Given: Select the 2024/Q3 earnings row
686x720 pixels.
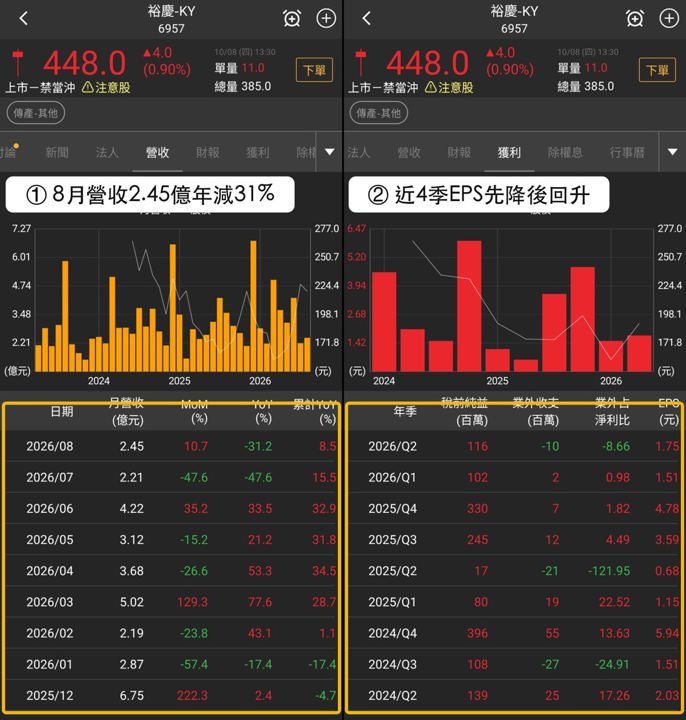Looking at the screenshot, I should click(514, 664).
